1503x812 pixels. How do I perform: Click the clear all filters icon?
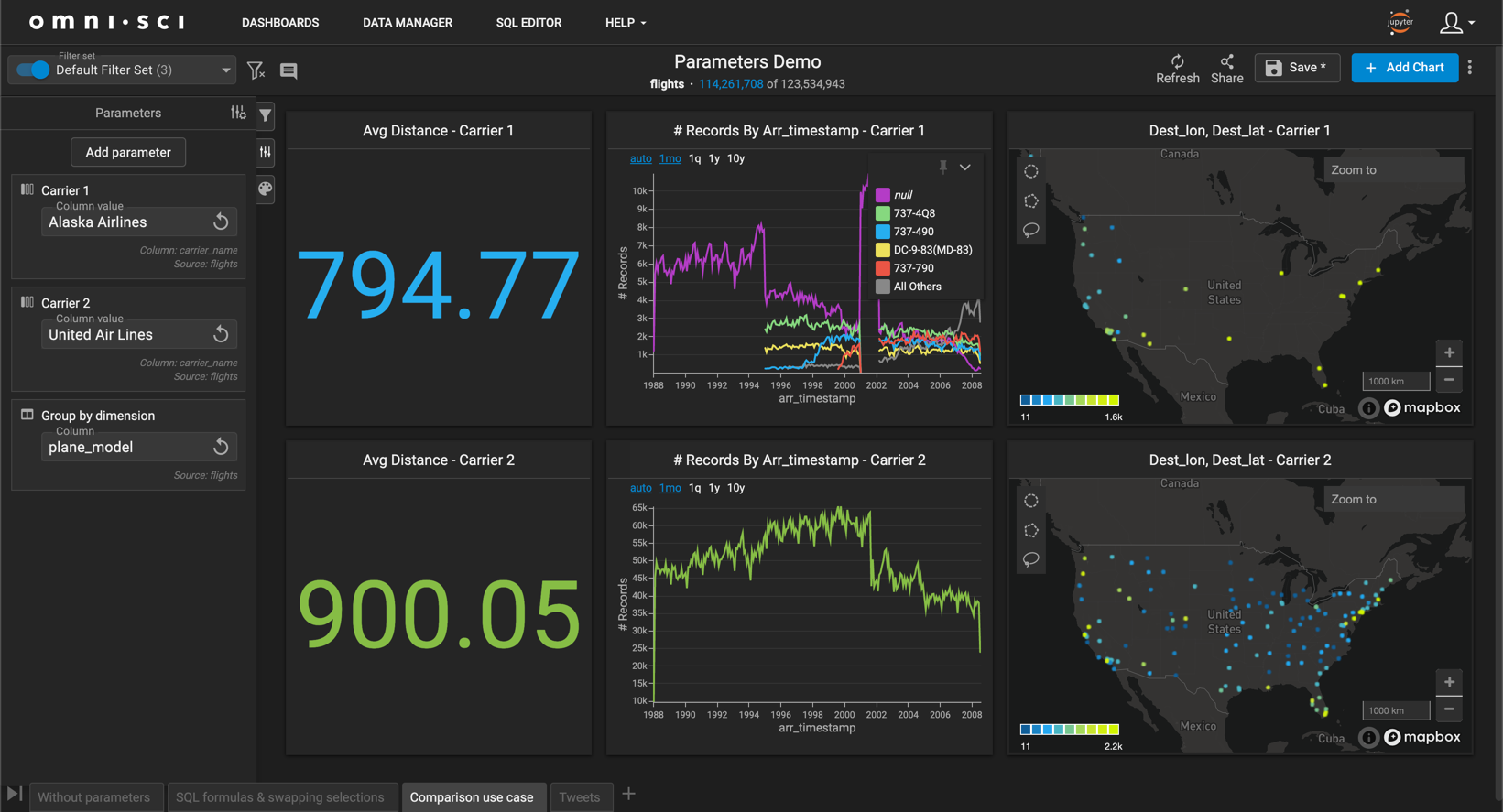(x=256, y=70)
